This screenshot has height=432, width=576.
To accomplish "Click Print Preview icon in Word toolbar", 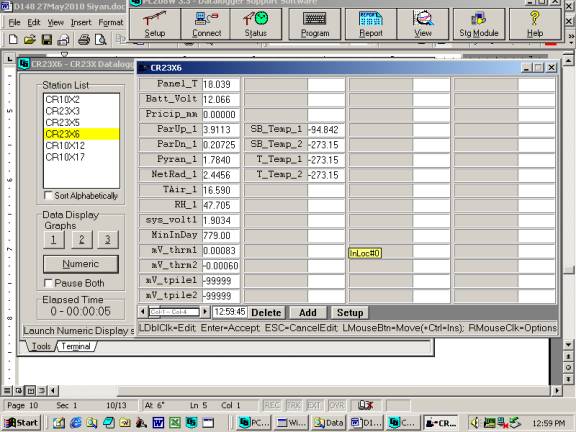I will 100,39.
